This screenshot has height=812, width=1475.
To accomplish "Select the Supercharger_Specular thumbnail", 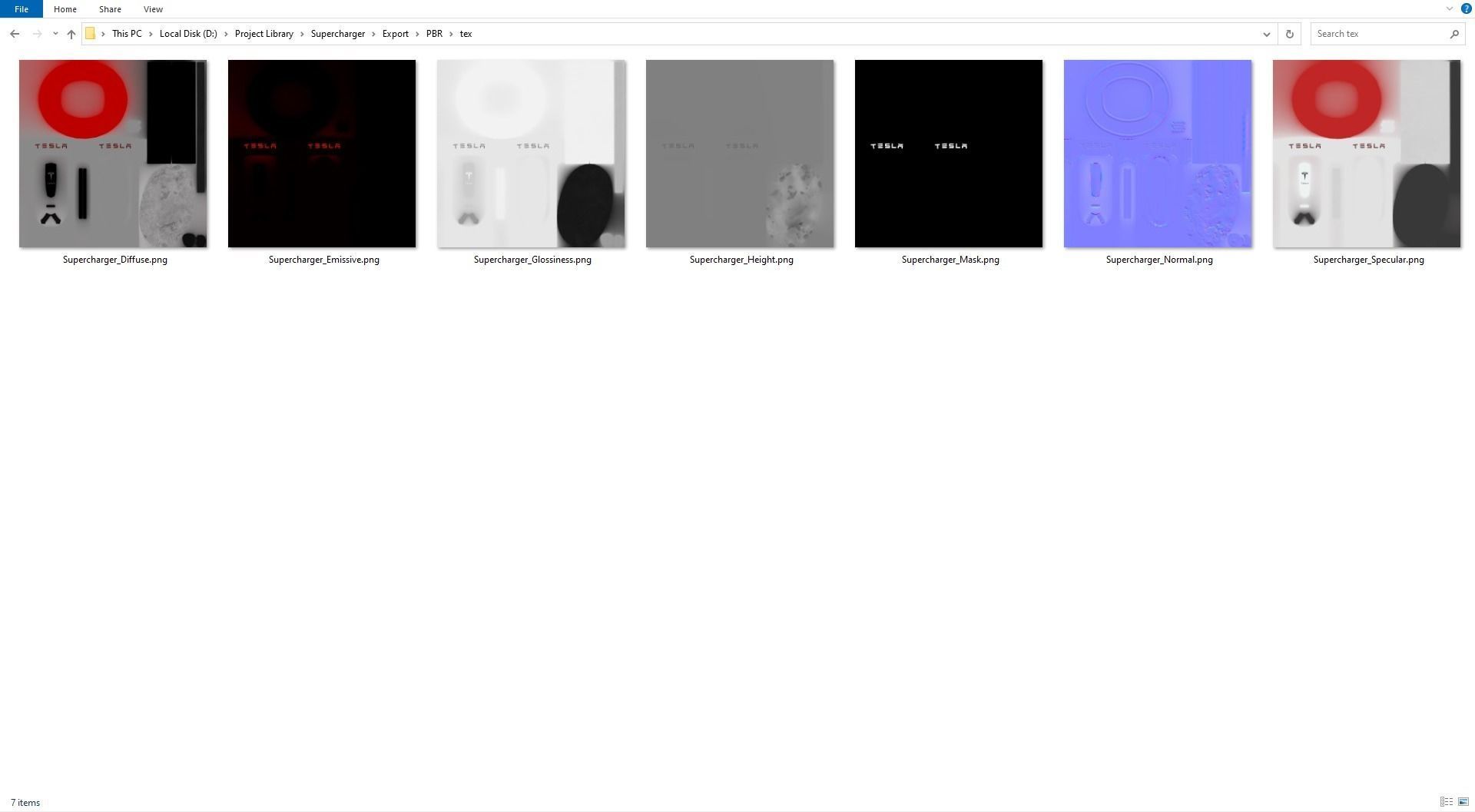I will (1367, 154).
